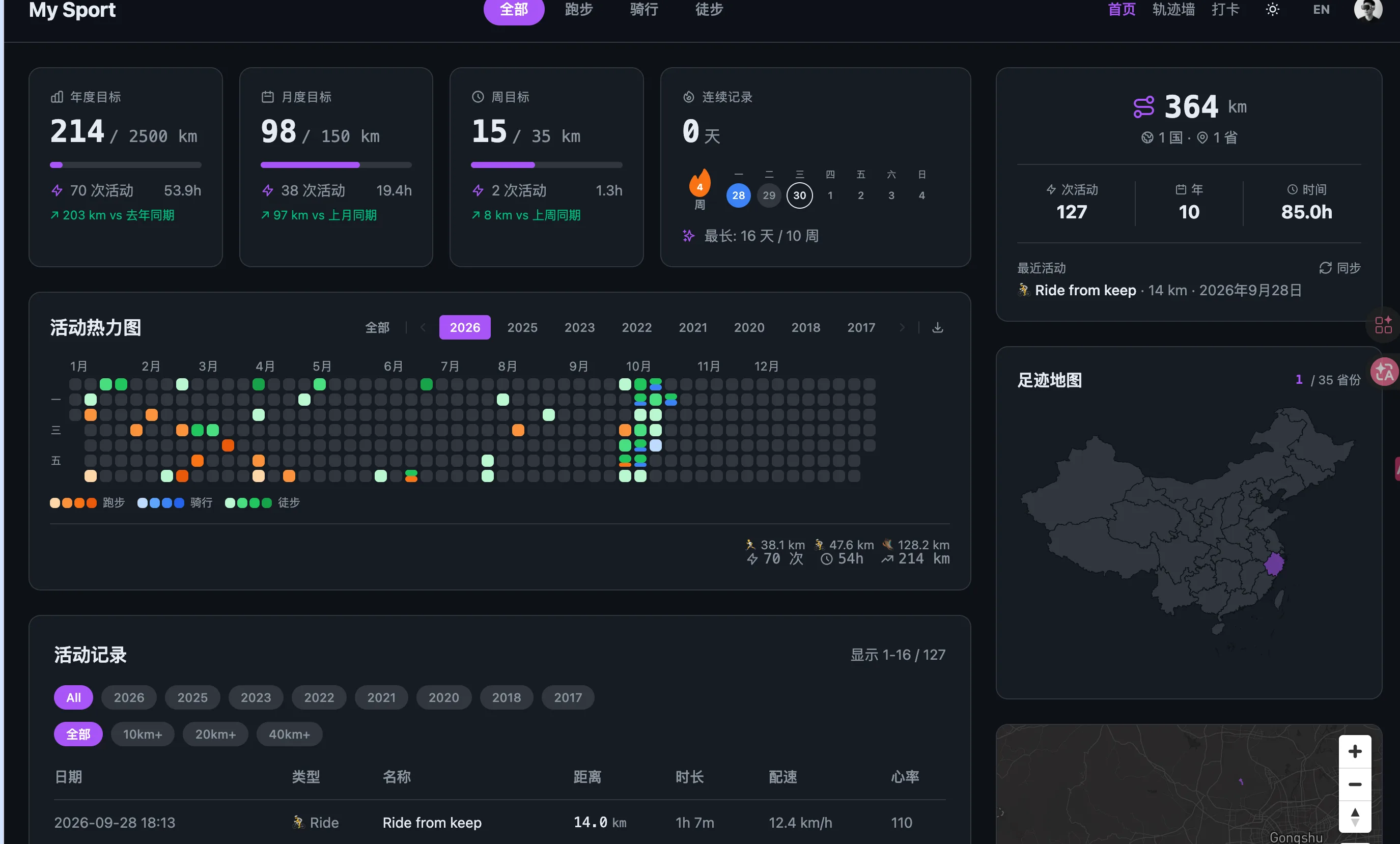Viewport: 1400px width, 844px height.
Task: Switch to 跑步 running tab
Action: pyautogui.click(x=578, y=10)
